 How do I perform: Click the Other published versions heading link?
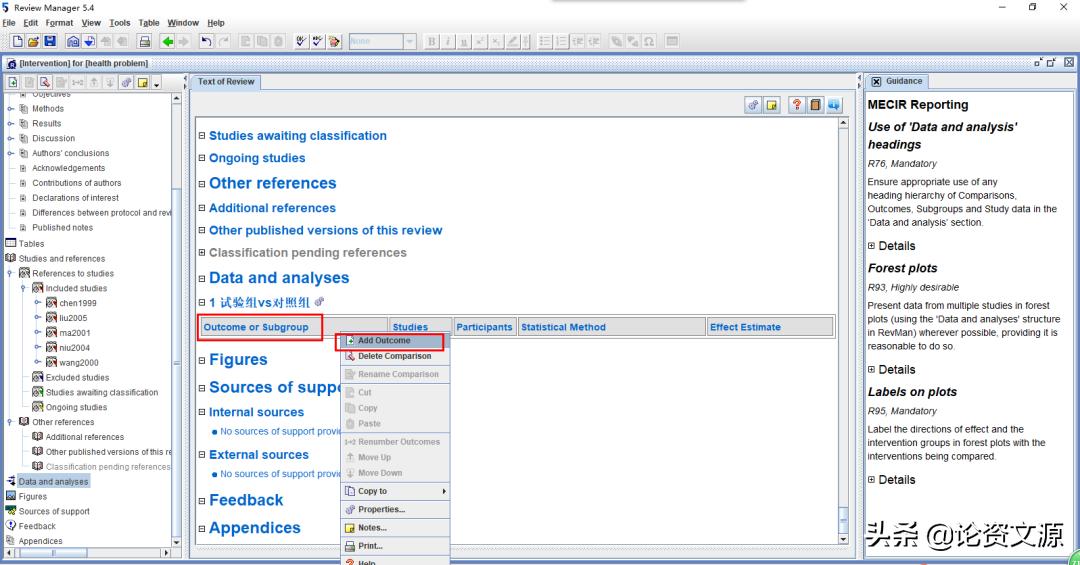(325, 230)
